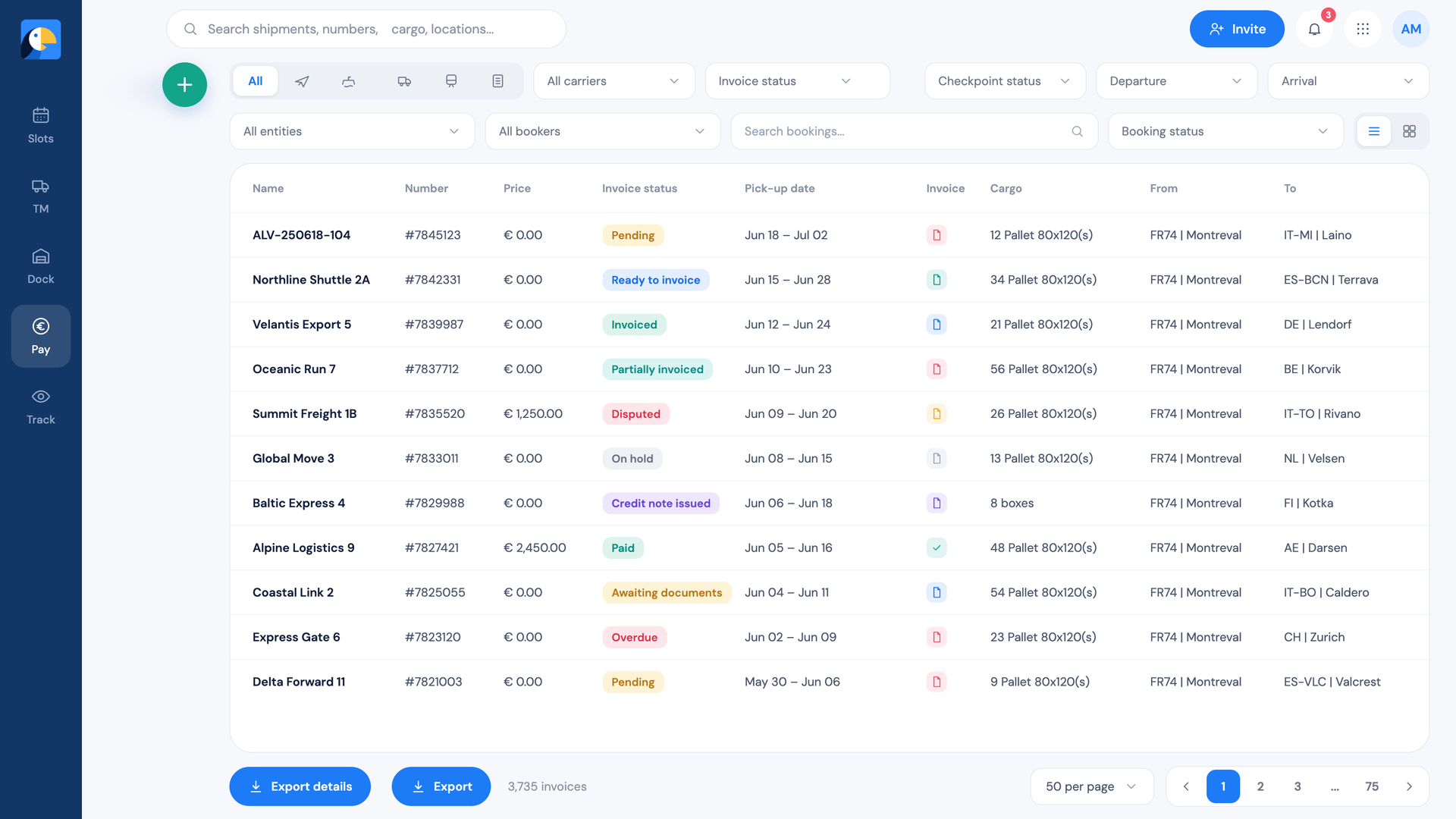Screen dimensions: 1456x819
Task: Open the Slots section in sidebar
Action: coord(41,125)
